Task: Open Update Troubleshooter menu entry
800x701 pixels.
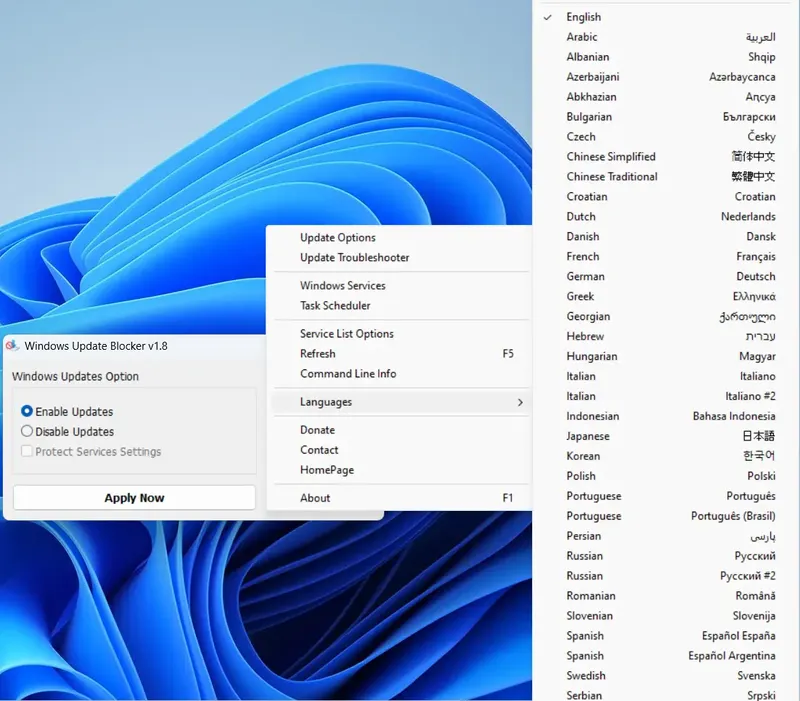Action: pos(401,257)
